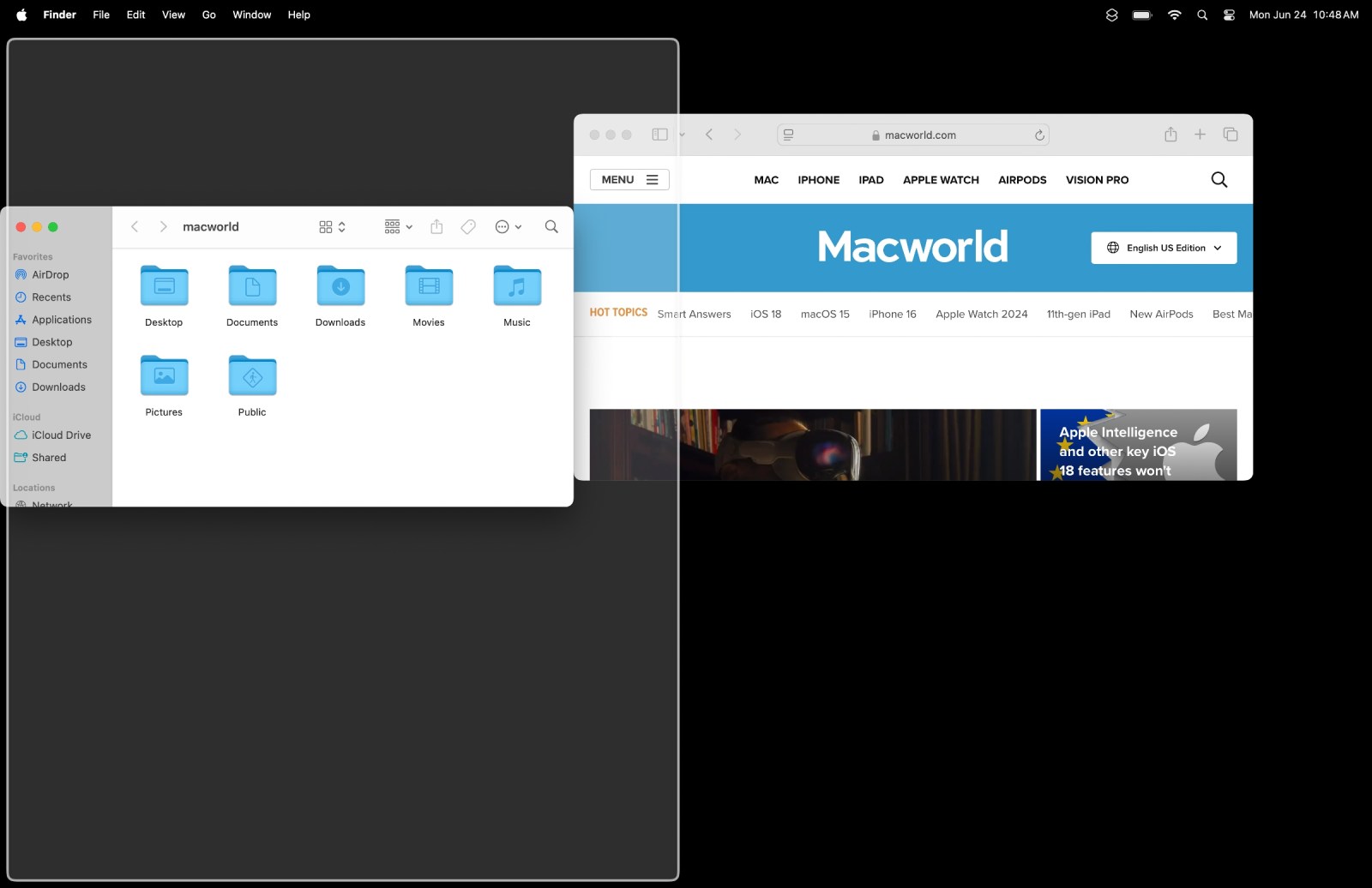1372x888 pixels.
Task: Open English US Edition dropdown
Action: [x=1164, y=248]
